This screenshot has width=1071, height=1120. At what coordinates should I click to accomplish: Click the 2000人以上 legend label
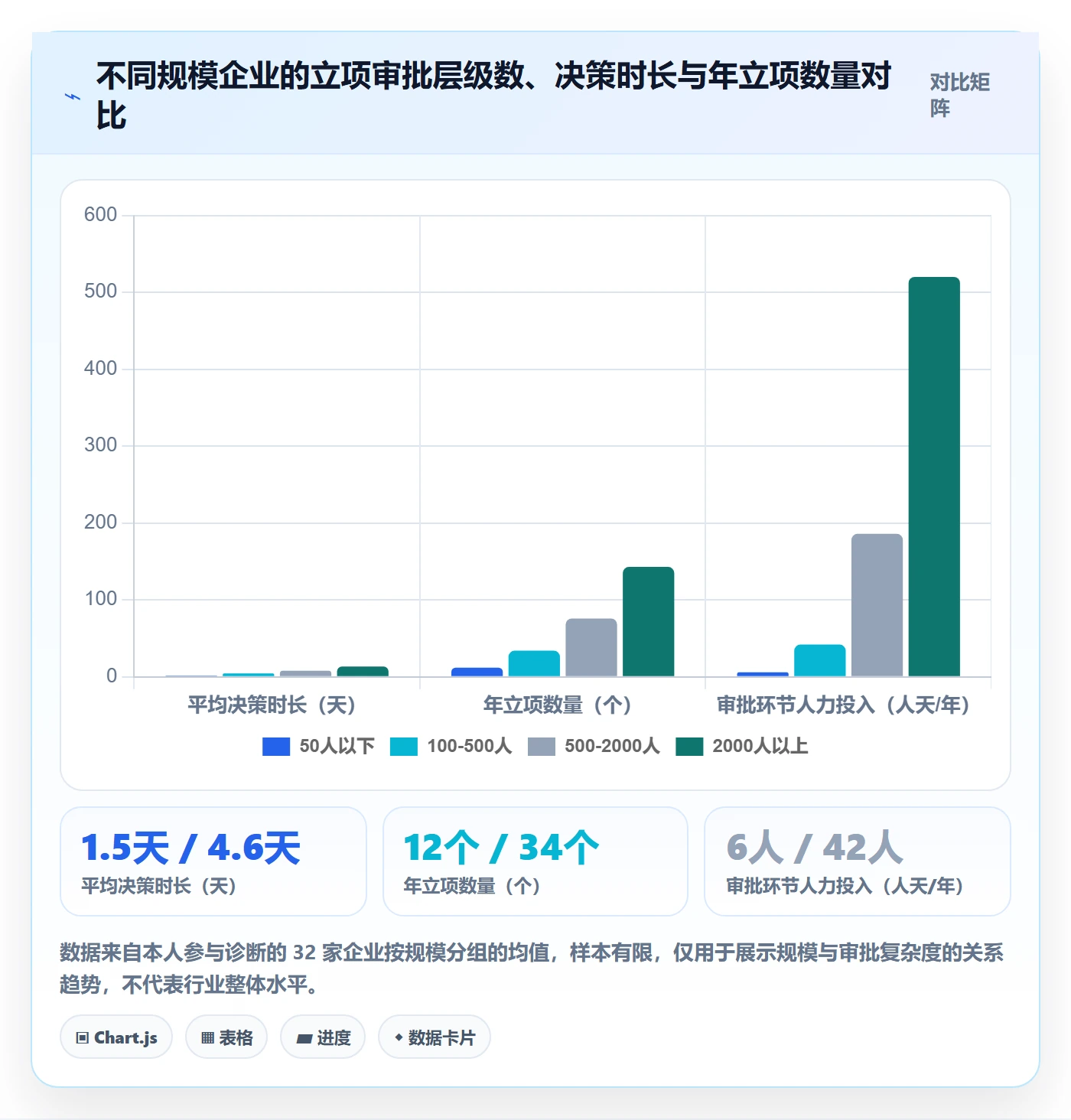(x=760, y=747)
